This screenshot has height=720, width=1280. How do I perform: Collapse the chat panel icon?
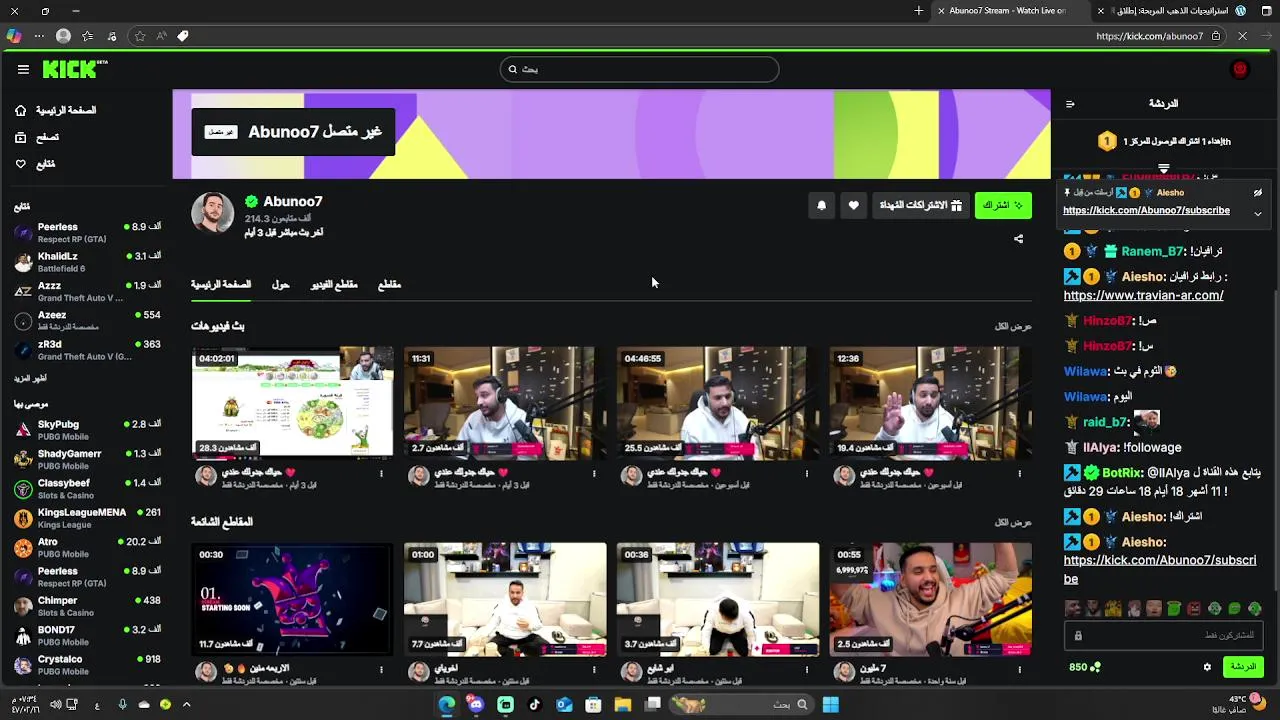(x=1070, y=104)
